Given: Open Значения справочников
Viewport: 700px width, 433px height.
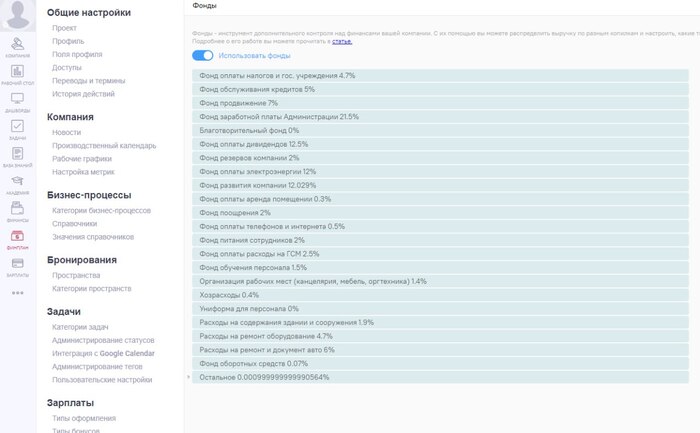Looking at the screenshot, I should point(93,237).
